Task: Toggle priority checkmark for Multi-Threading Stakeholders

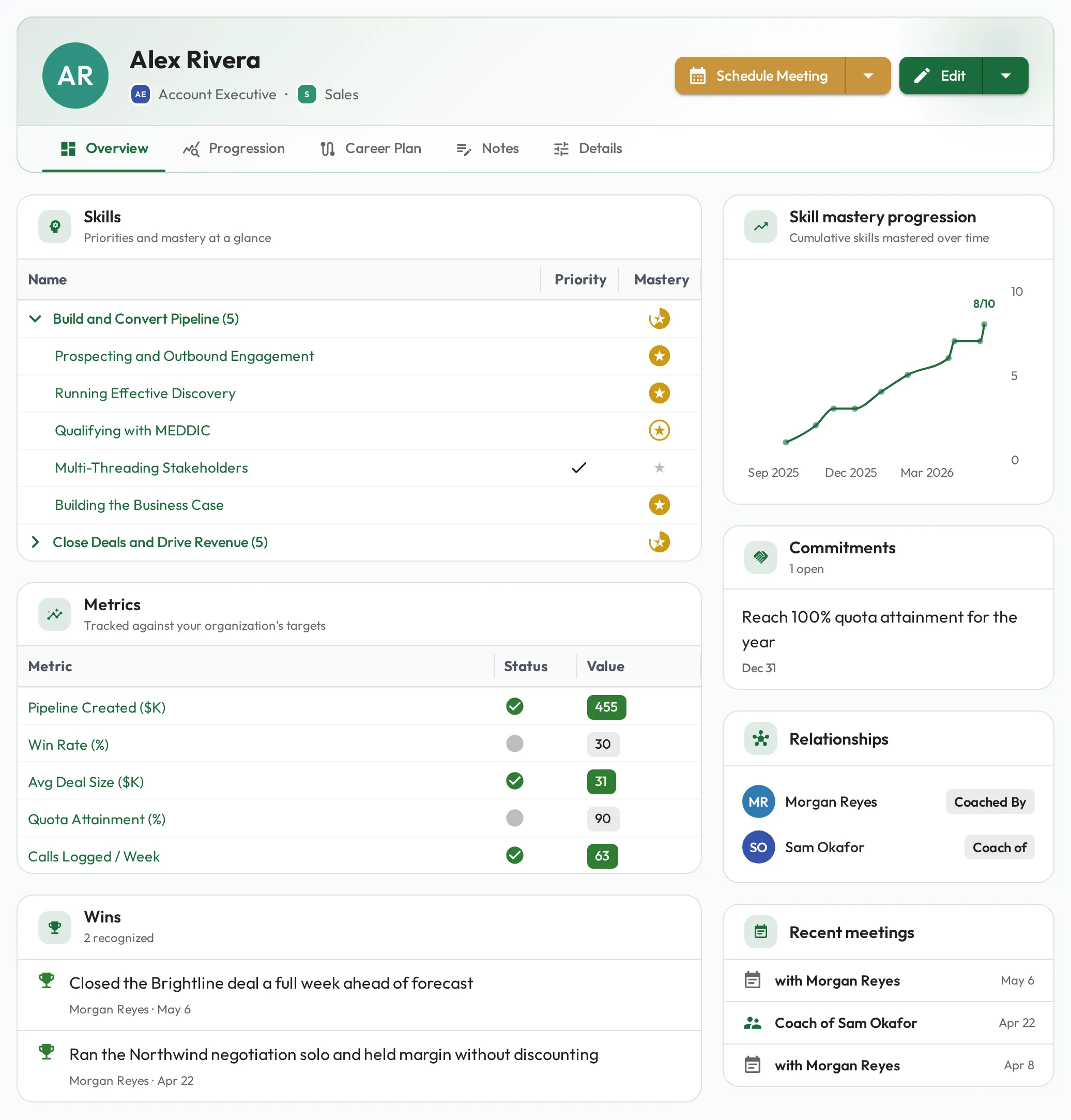Action: tap(579, 468)
